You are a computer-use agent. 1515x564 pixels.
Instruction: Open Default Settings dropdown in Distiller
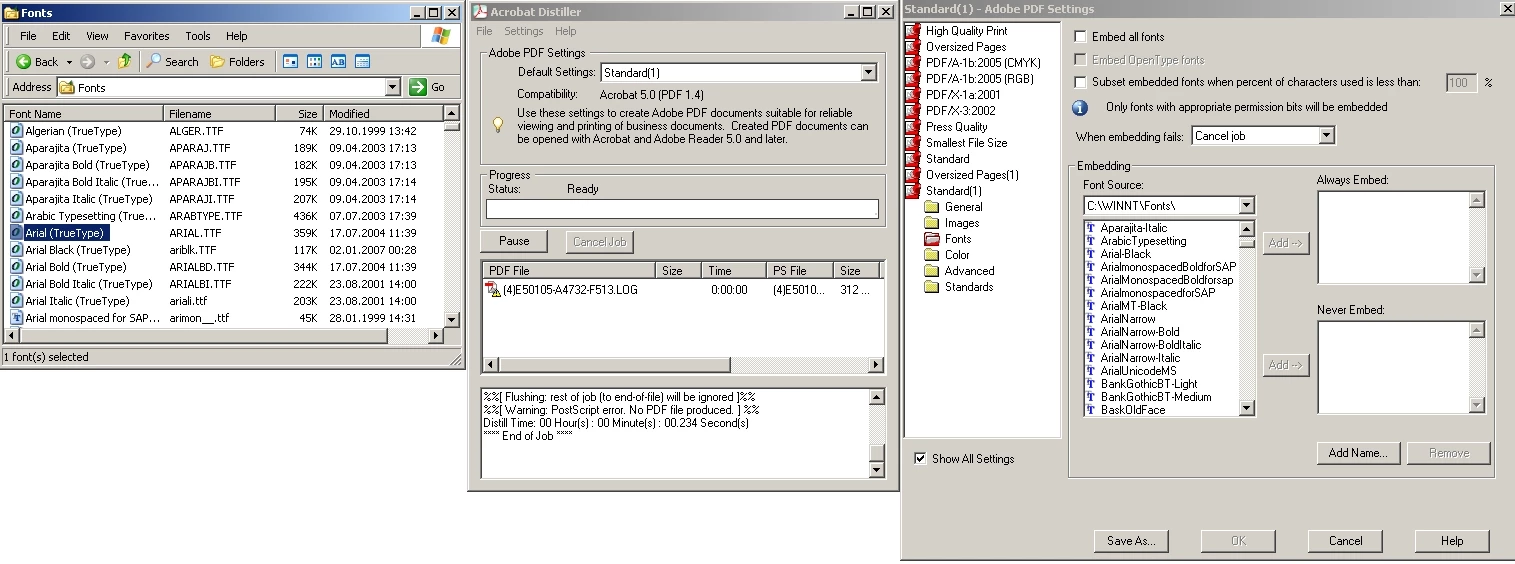coord(868,73)
